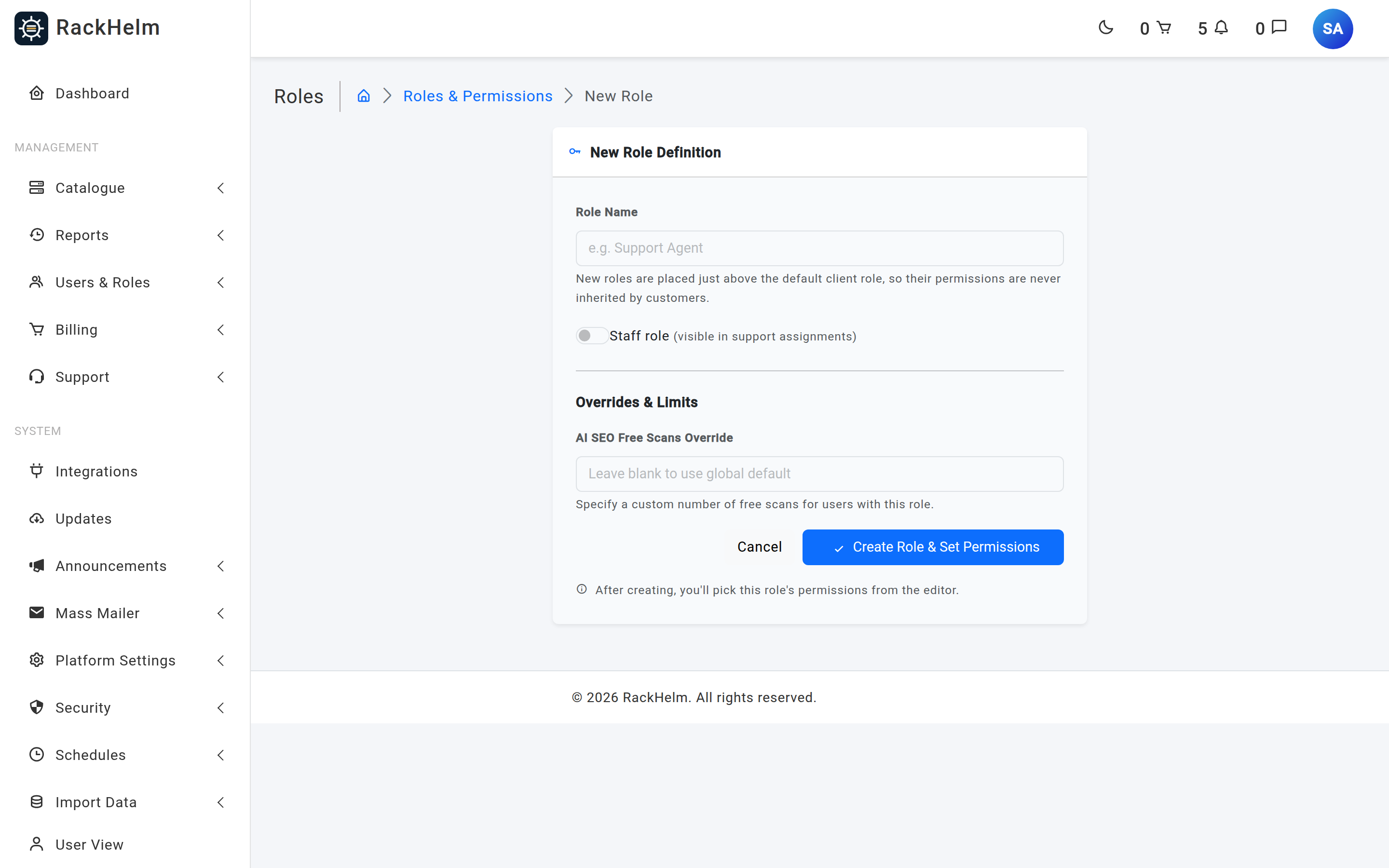Click the Schedules clock icon

pyautogui.click(x=37, y=754)
